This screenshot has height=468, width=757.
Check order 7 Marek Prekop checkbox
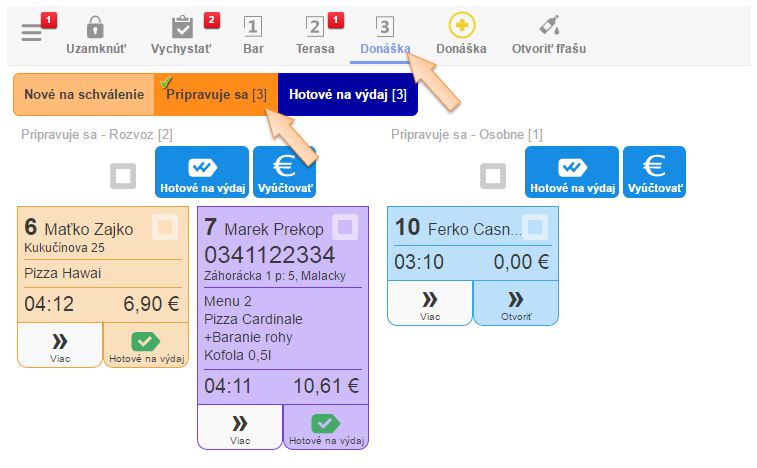pos(345,228)
